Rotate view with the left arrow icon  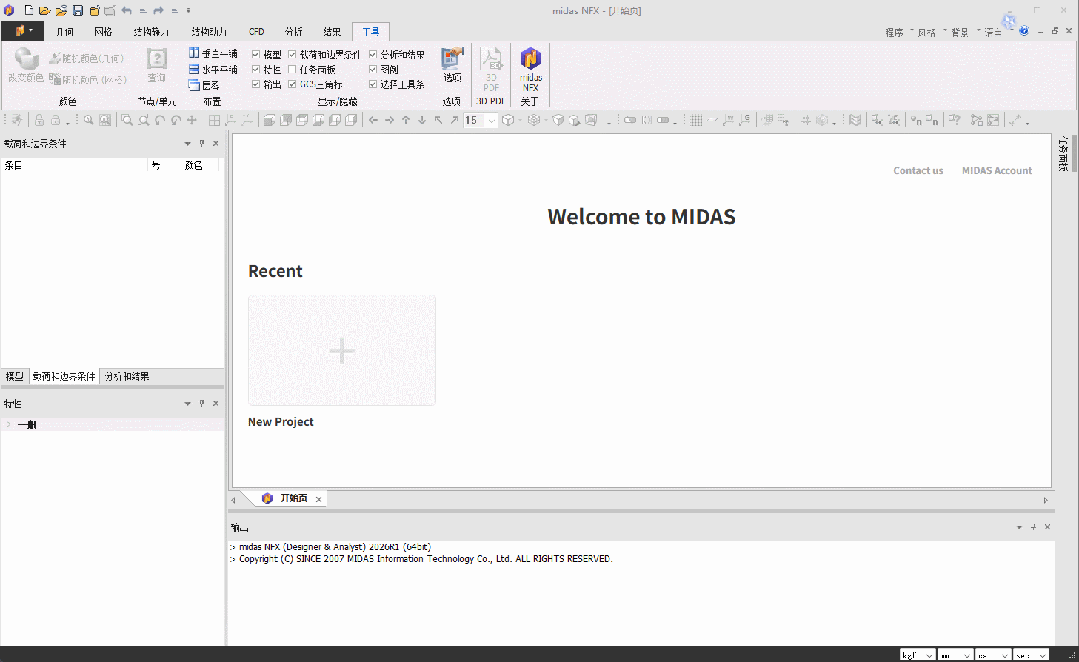point(373,120)
